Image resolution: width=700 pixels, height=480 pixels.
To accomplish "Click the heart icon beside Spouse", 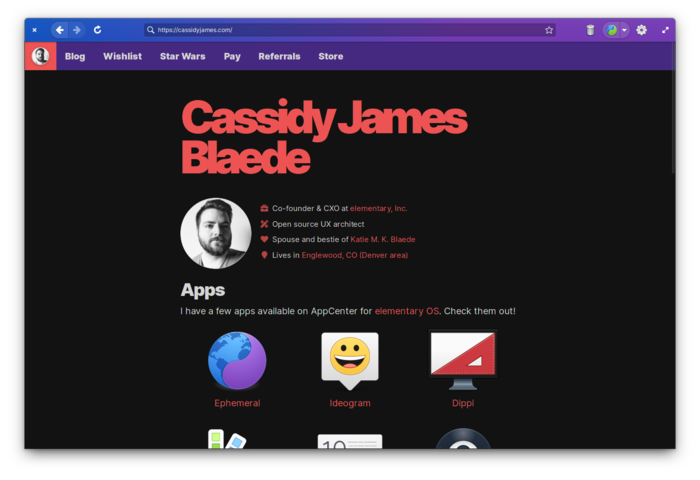I will (264, 239).
